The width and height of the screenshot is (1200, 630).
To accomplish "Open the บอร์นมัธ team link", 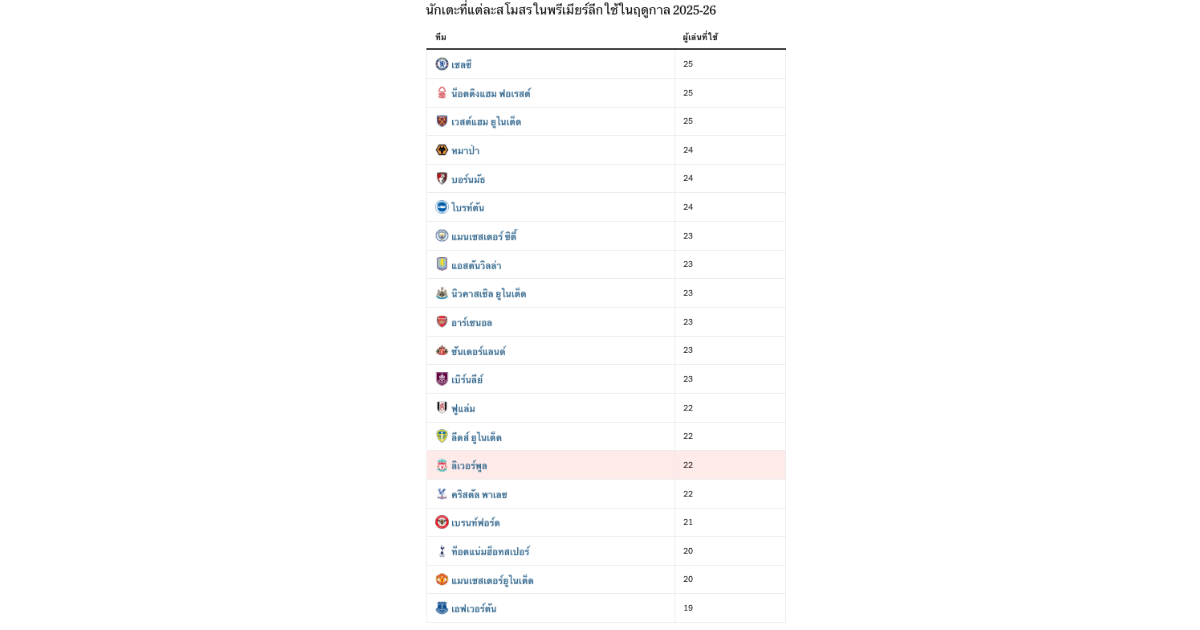I will pyautogui.click(x=468, y=179).
